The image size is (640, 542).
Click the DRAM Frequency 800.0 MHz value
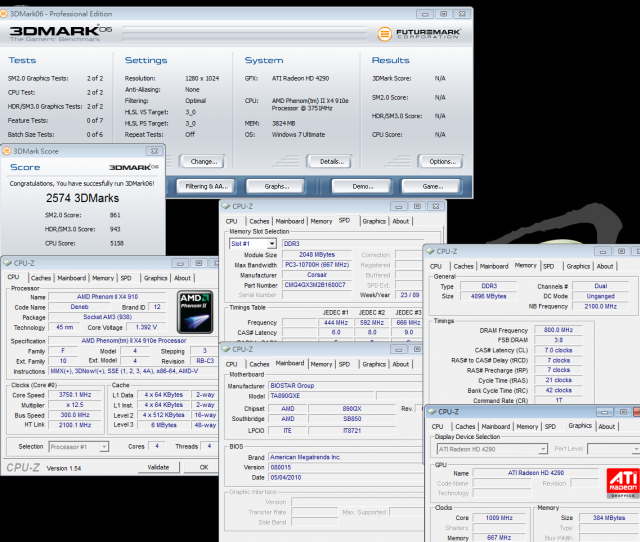(558, 330)
